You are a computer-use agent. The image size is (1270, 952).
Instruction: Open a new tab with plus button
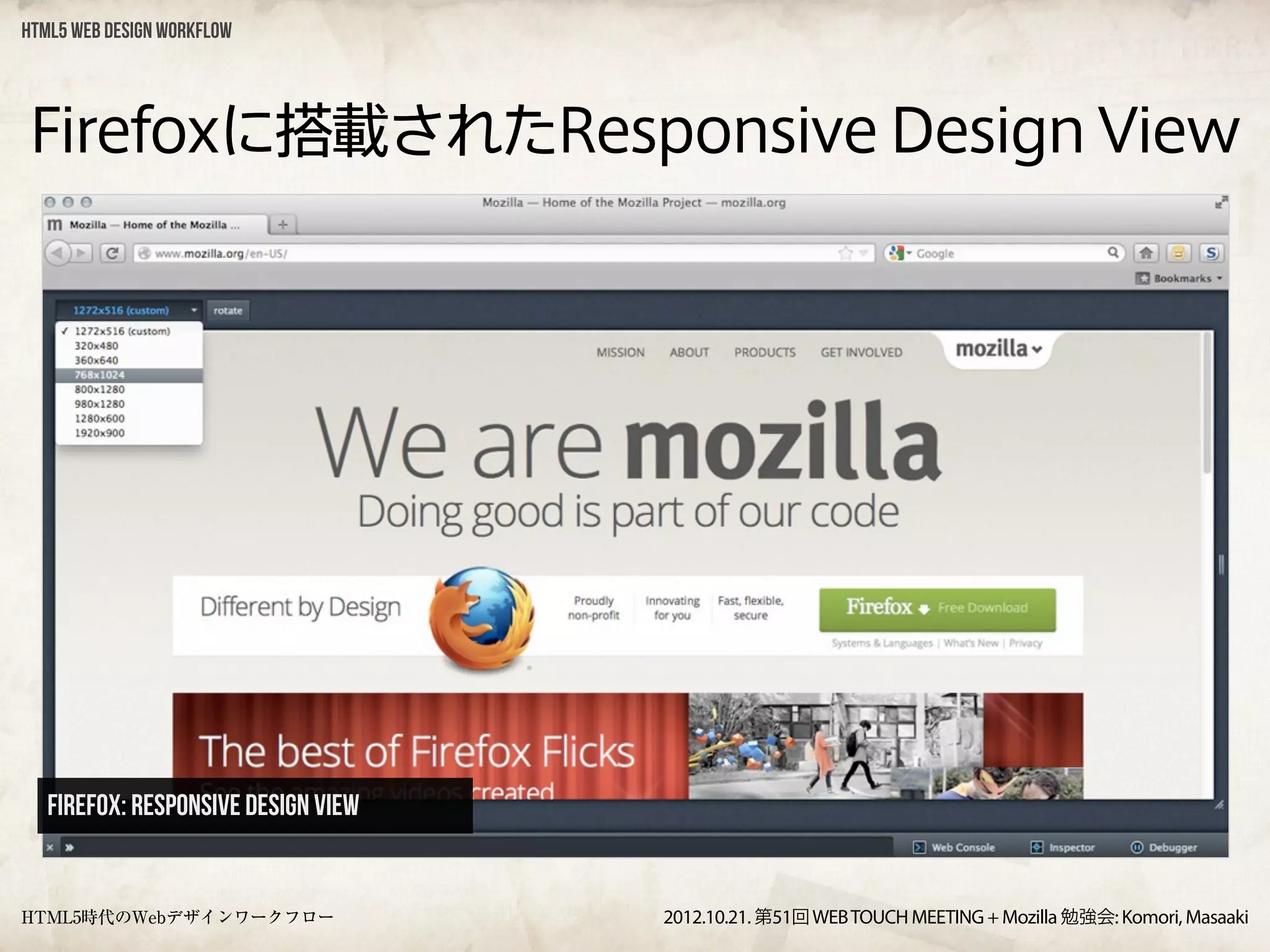(x=283, y=224)
